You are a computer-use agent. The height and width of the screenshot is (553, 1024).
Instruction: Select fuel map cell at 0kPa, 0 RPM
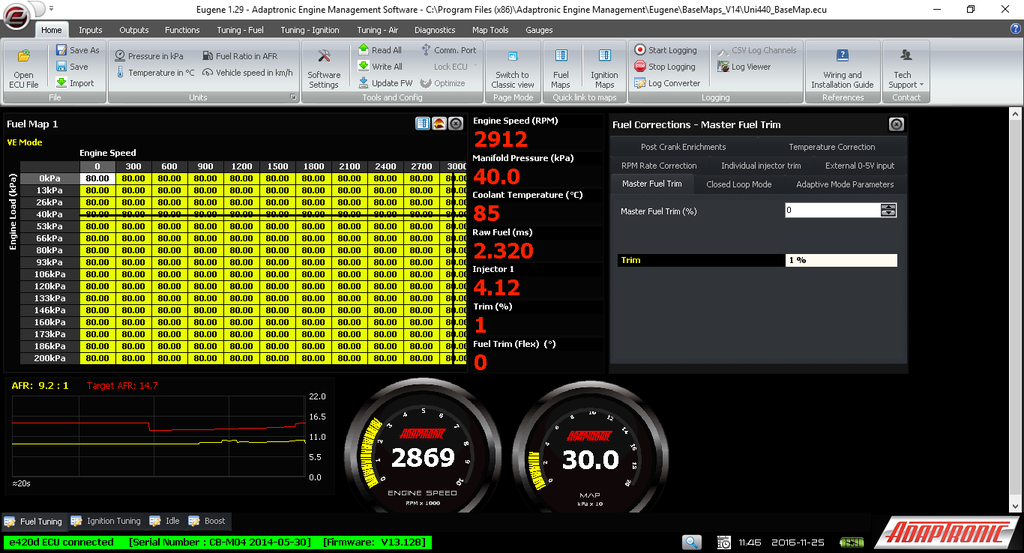[97, 178]
